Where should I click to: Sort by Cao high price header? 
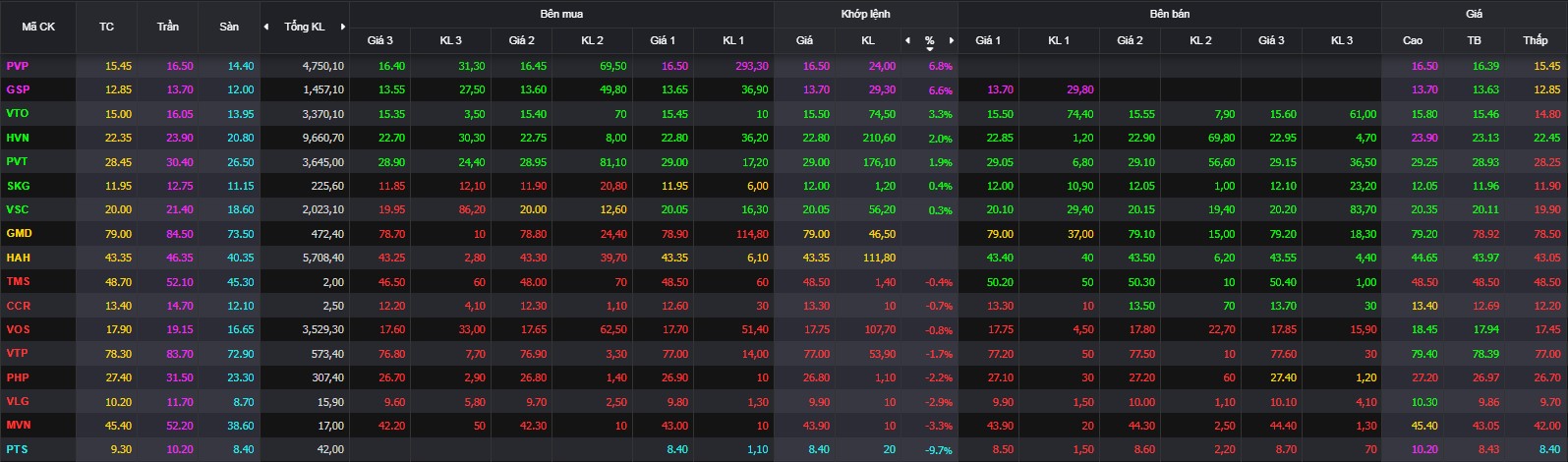tap(1413, 40)
